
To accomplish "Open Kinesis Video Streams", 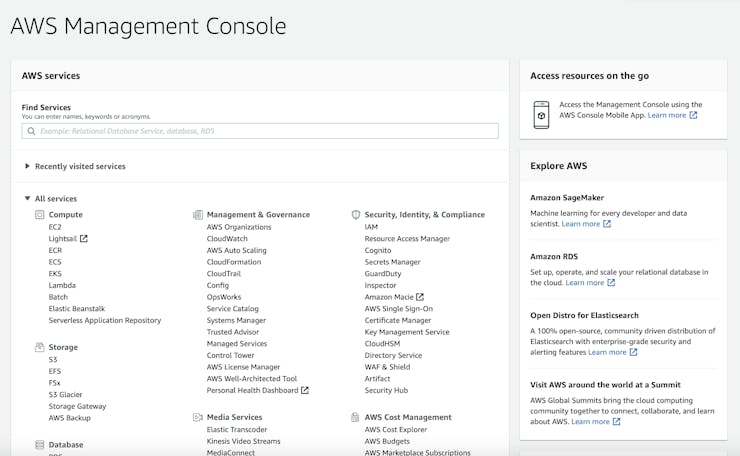I will click(243, 441).
